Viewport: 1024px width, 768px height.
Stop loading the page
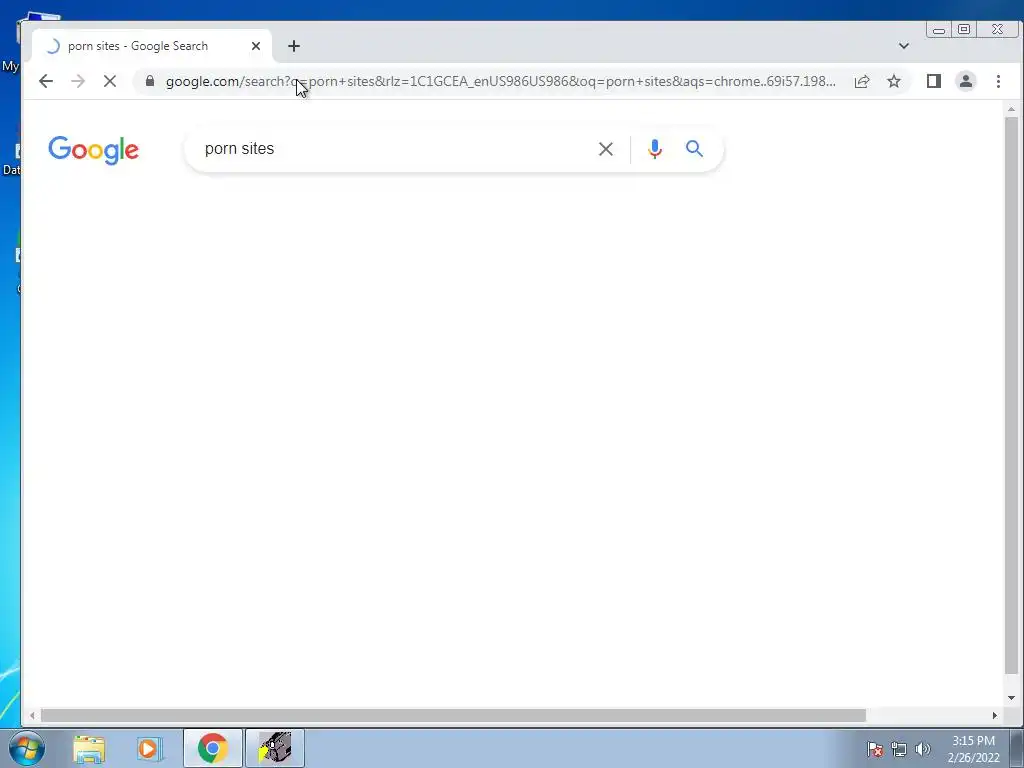coord(110,81)
